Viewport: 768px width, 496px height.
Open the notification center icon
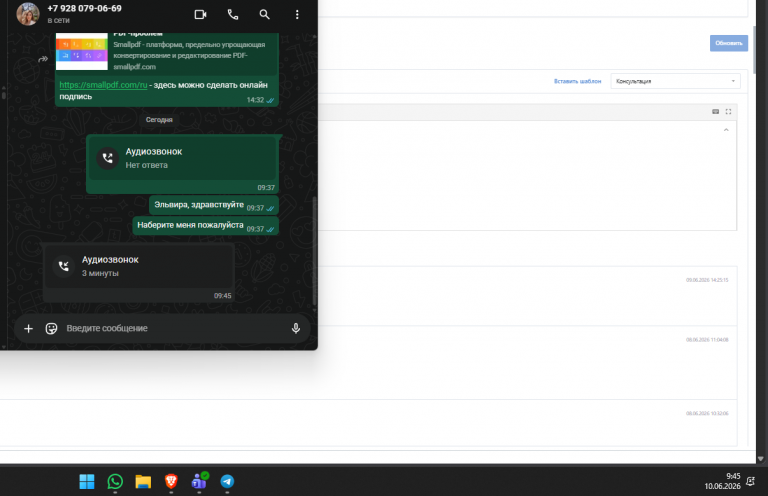coord(750,481)
